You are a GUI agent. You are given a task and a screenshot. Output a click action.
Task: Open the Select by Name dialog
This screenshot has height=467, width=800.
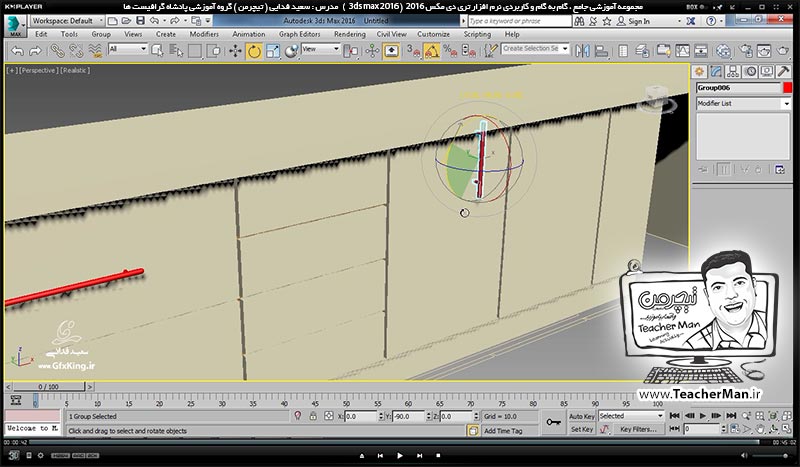click(176, 51)
